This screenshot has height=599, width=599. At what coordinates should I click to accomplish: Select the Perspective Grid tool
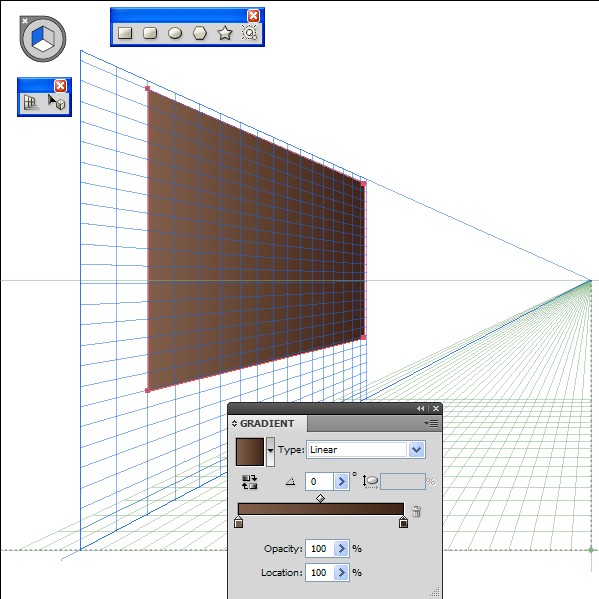pos(31,102)
